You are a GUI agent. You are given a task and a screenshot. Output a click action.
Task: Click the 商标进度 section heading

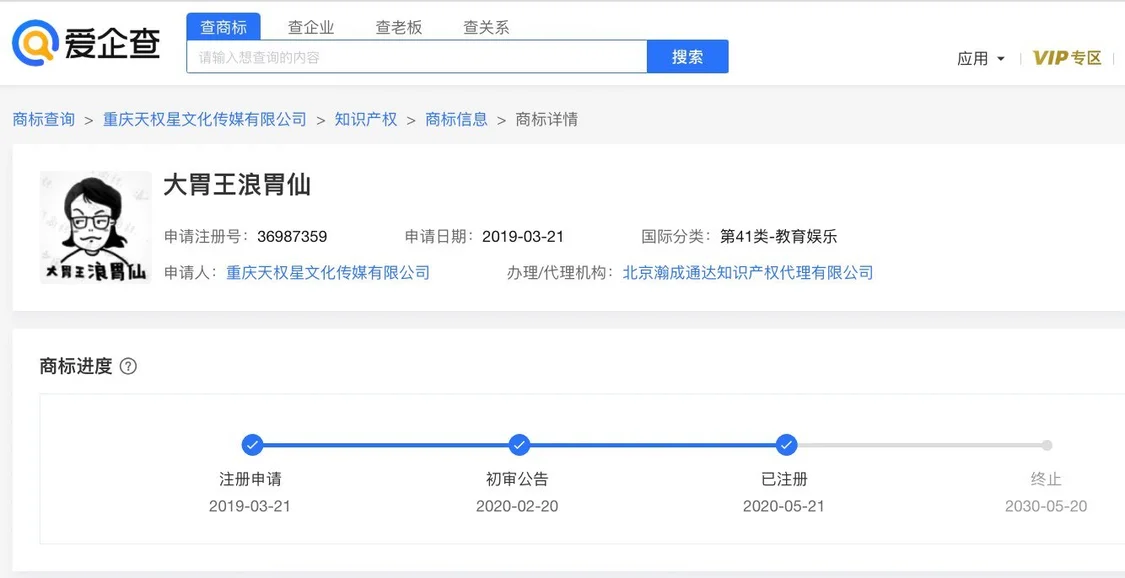coord(76,366)
